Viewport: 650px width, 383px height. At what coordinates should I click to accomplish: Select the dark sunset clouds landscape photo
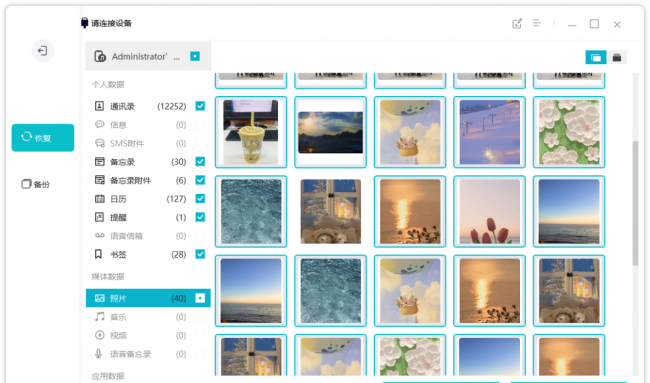330,132
